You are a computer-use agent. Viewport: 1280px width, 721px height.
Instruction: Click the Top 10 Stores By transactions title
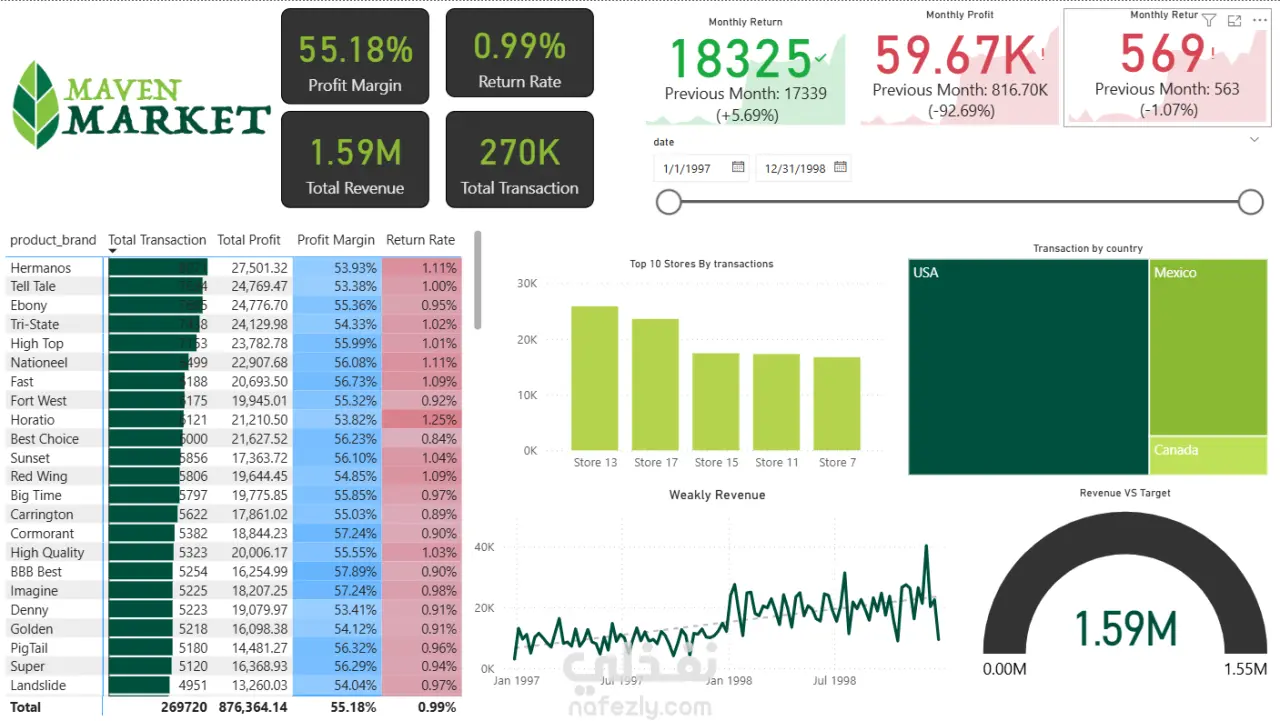click(x=701, y=264)
